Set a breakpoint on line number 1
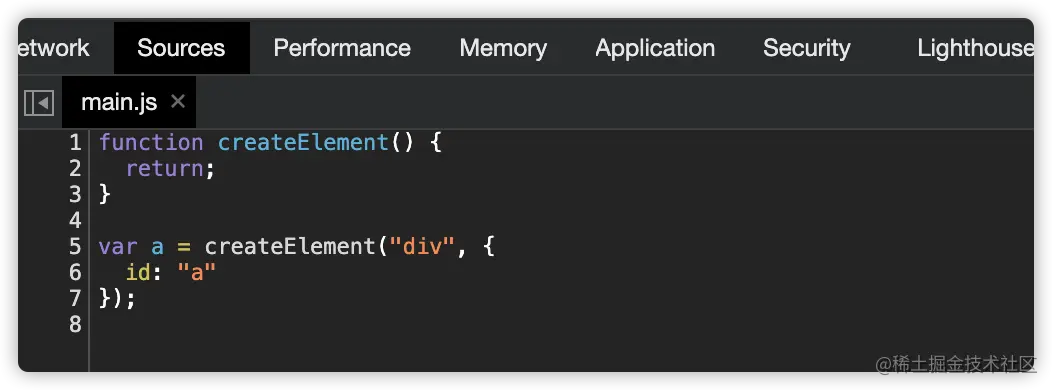 (75, 142)
